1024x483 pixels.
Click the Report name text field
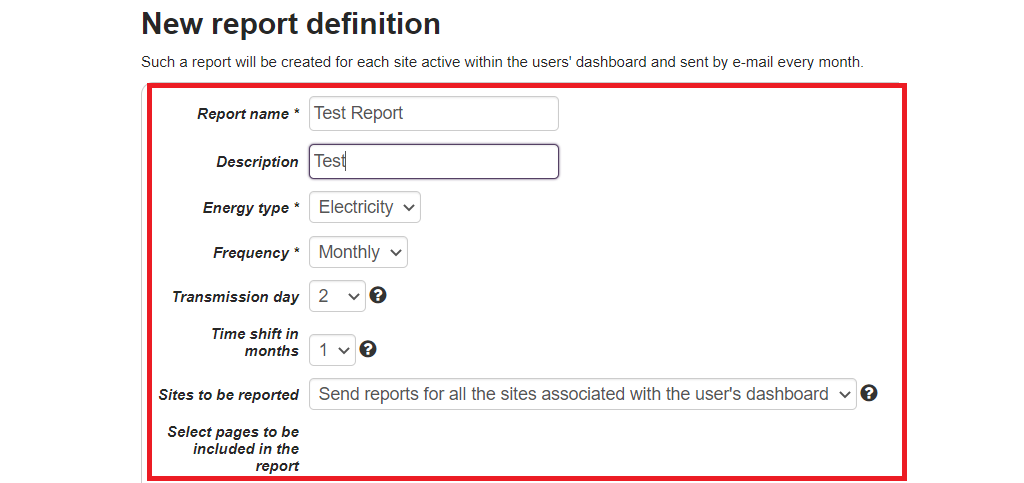coord(433,113)
